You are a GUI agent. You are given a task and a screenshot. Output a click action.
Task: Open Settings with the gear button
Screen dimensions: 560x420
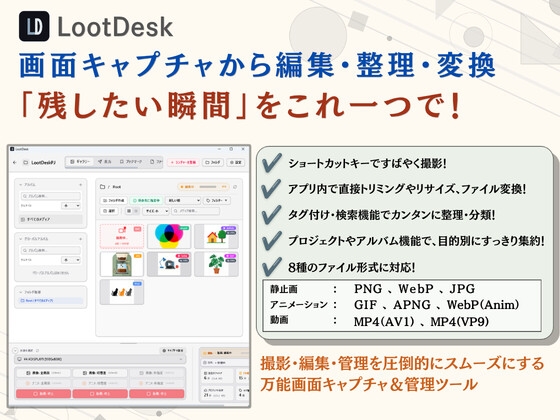tap(236, 162)
